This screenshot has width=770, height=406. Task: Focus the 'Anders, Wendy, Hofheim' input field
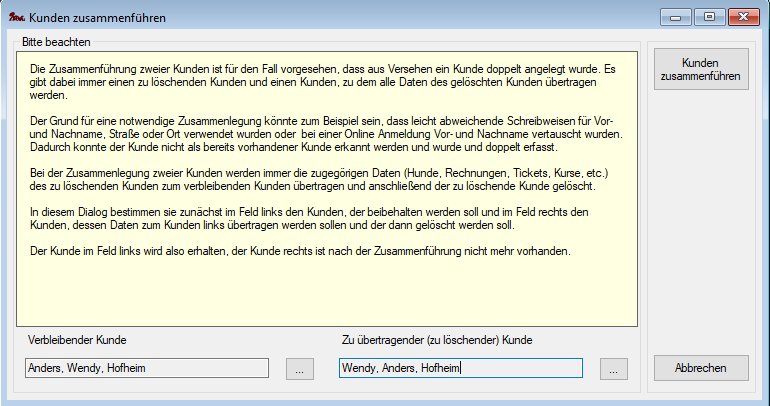(x=146, y=368)
